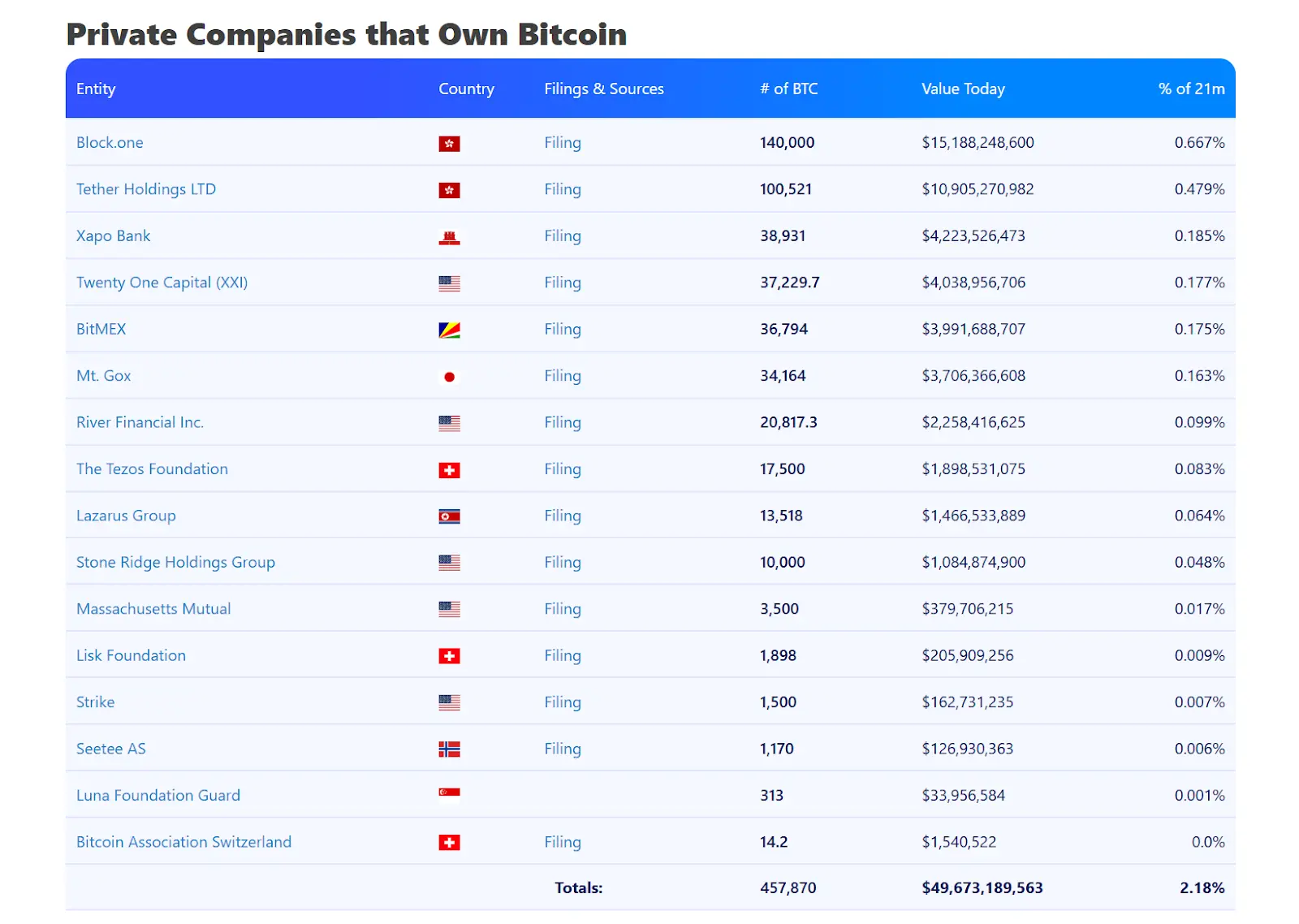This screenshot has width=1299, height=924.
Task: Click the Entity column header
Action: click(x=96, y=89)
